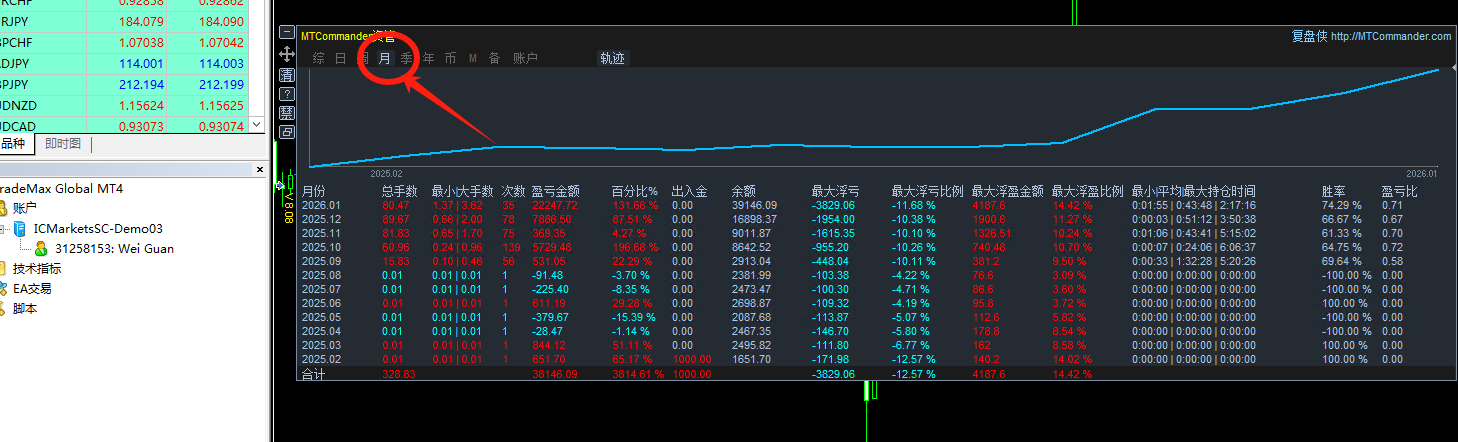This screenshot has height=442, width=1458.
Task: Click the win rate value 74.29 %
Action: tap(1342, 205)
